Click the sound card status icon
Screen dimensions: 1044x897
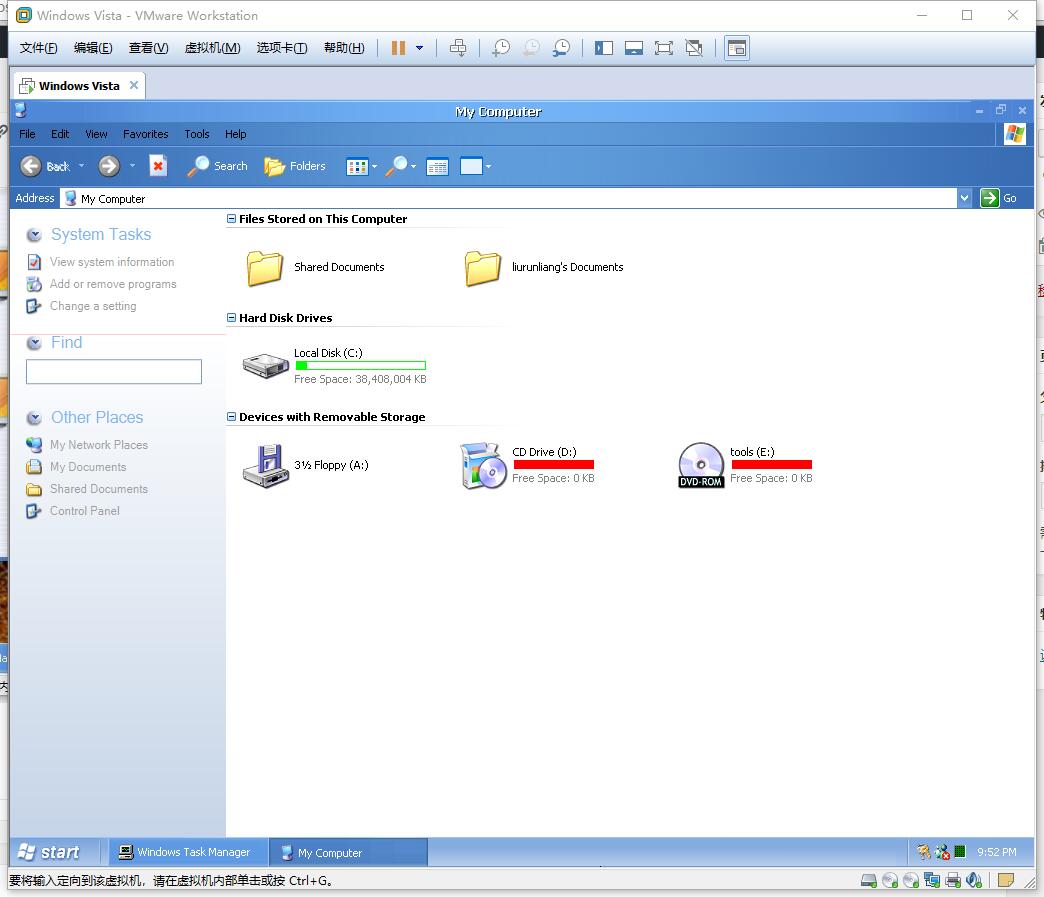coord(974,880)
